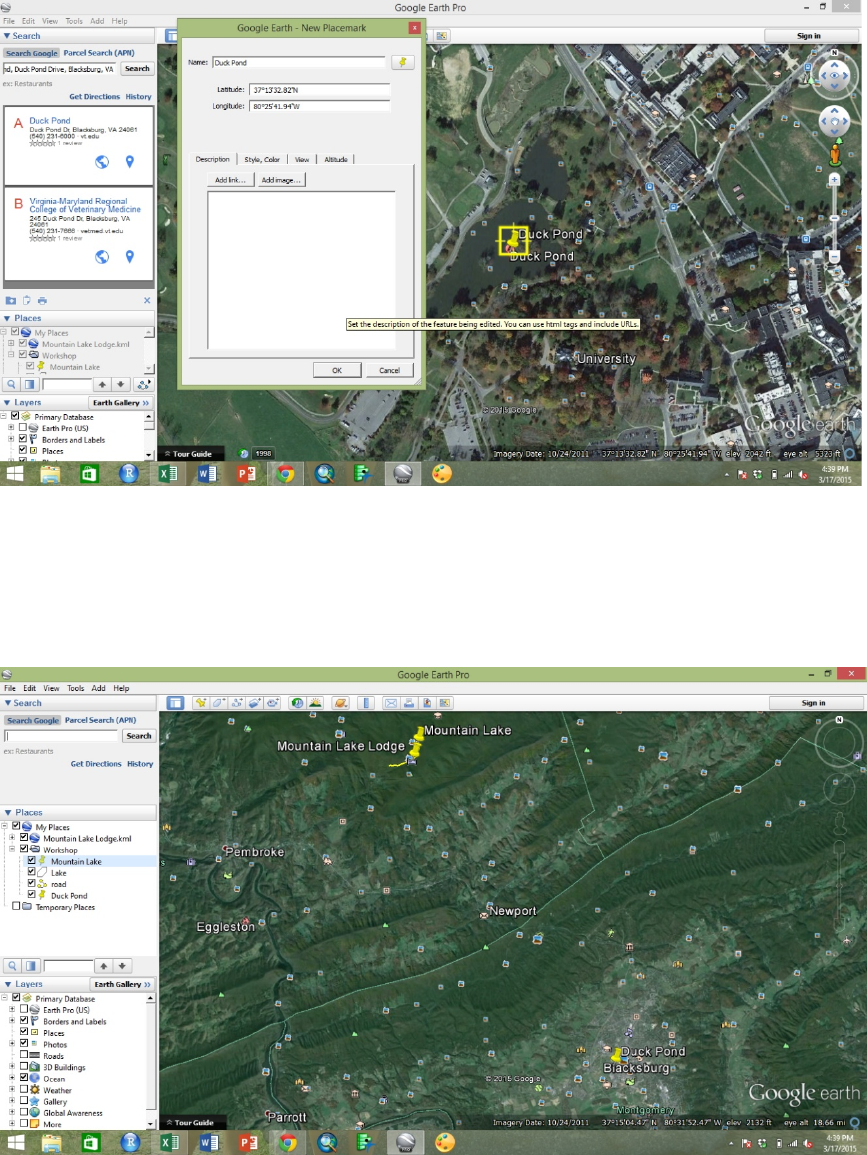
Task: Click Add link... button
Action: pyautogui.click(x=231, y=180)
